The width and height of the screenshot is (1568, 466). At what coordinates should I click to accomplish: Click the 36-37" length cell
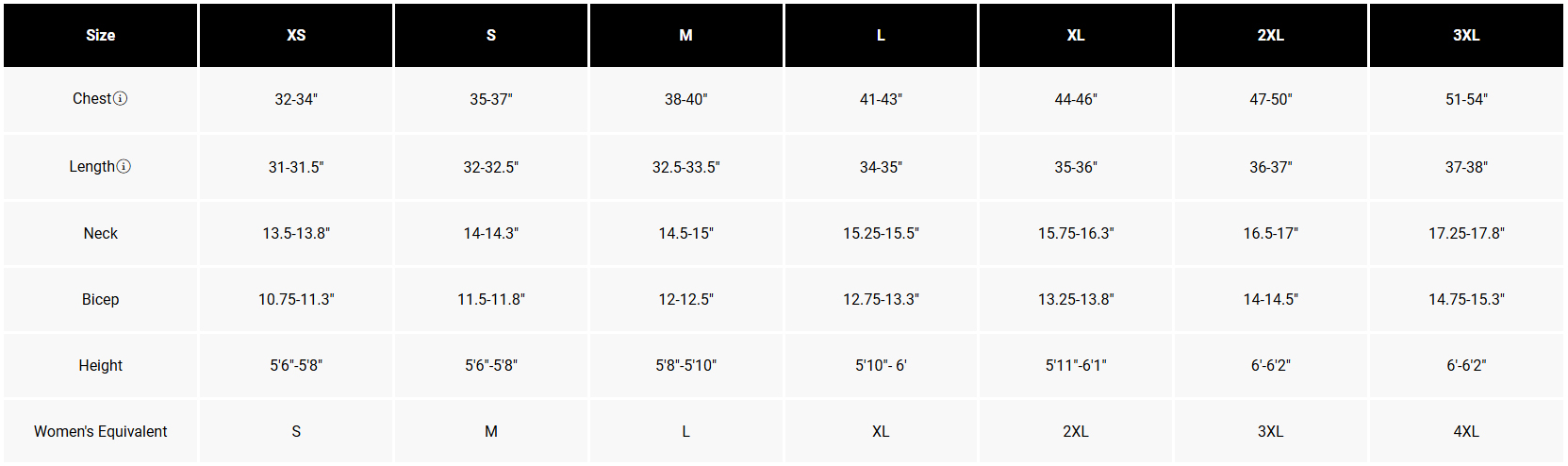coord(1270,167)
